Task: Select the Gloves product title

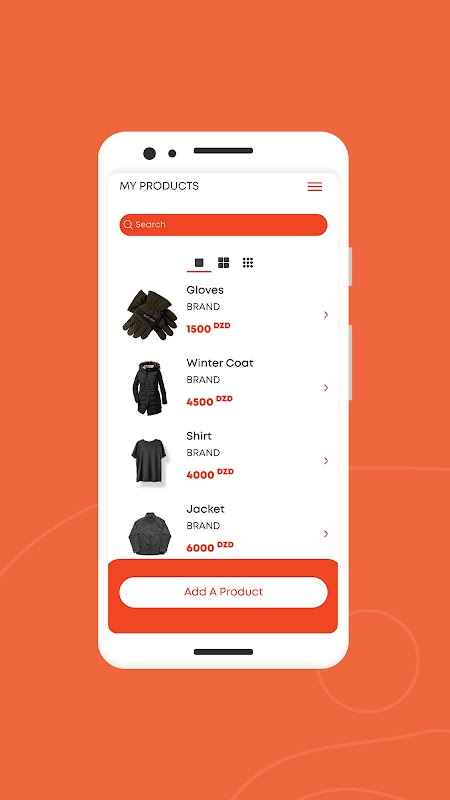Action: [205, 290]
